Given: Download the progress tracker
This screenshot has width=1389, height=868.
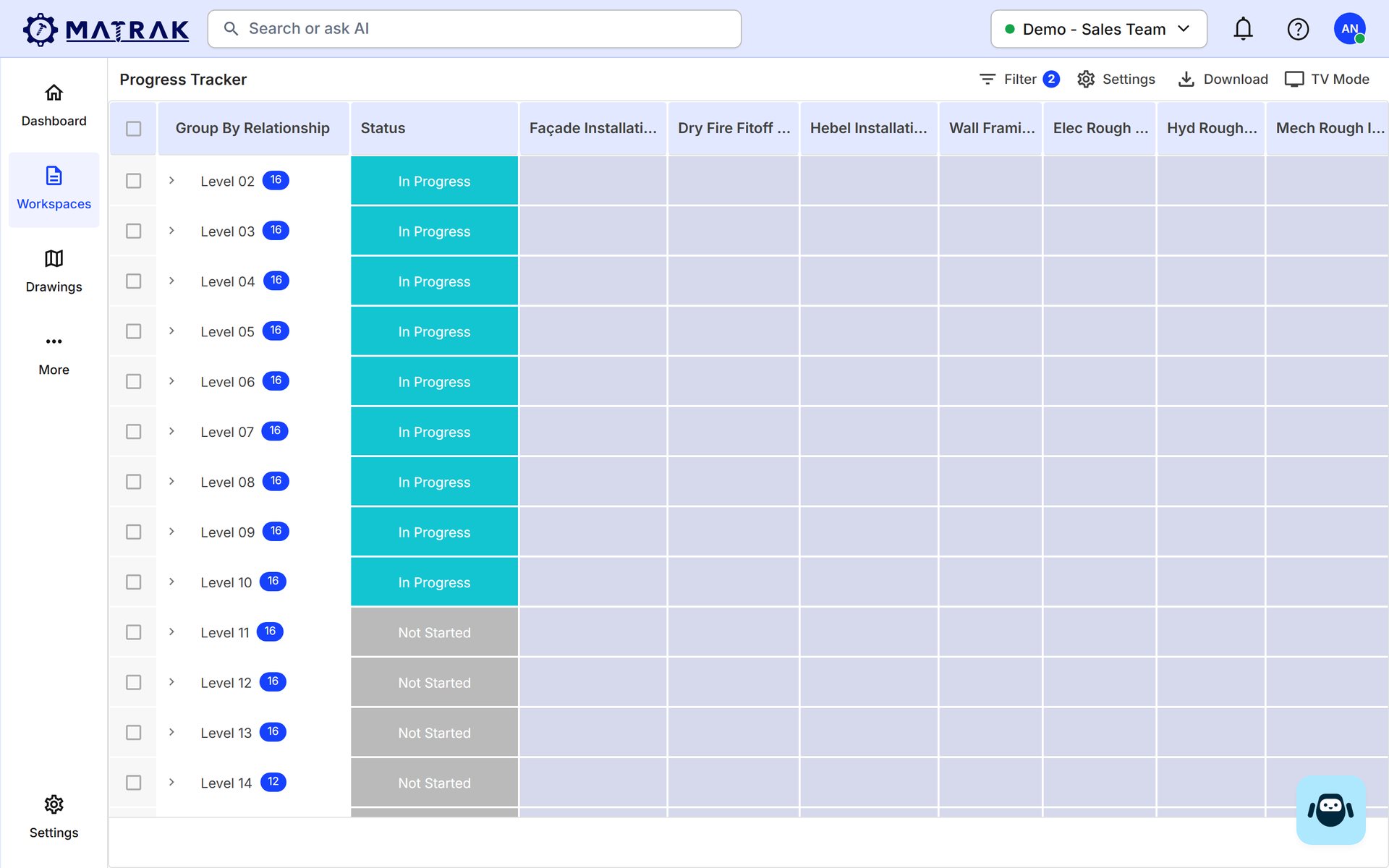Looking at the screenshot, I should [1223, 79].
